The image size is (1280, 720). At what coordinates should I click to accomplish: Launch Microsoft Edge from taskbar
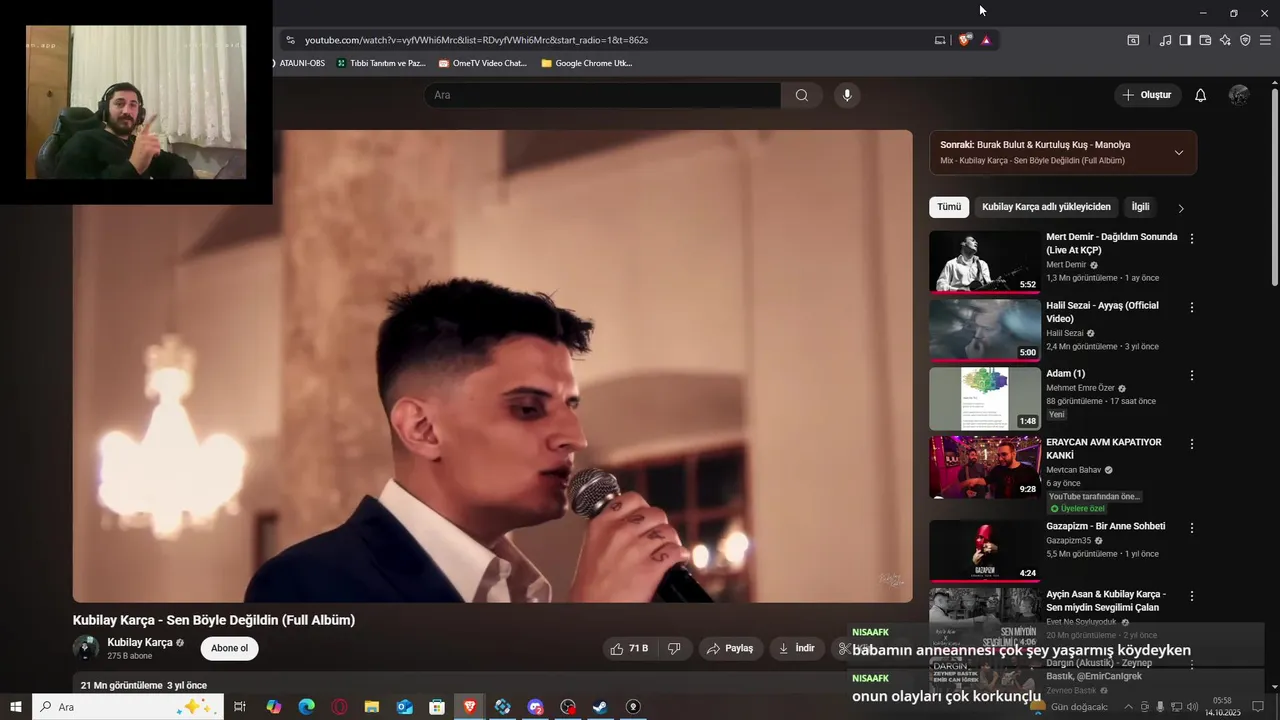click(x=306, y=707)
